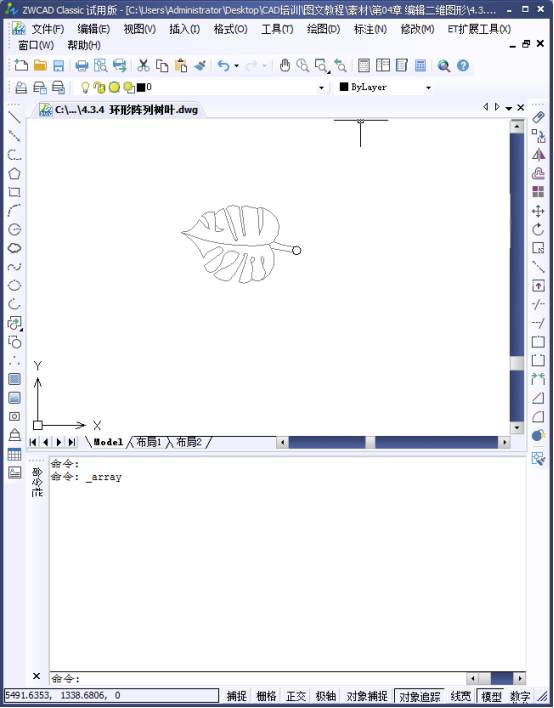This screenshot has width=554, height=708.
Task: Click the black layer color swatch
Action: point(141,88)
